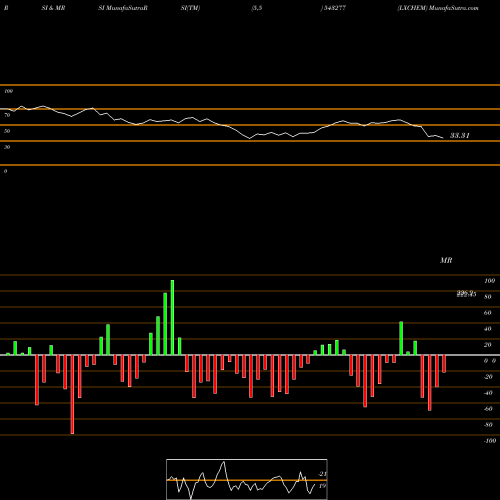Viewport: 500px width, 500px height.
Task: Click the RSI axis label 100 at left
Action: click(8, 91)
